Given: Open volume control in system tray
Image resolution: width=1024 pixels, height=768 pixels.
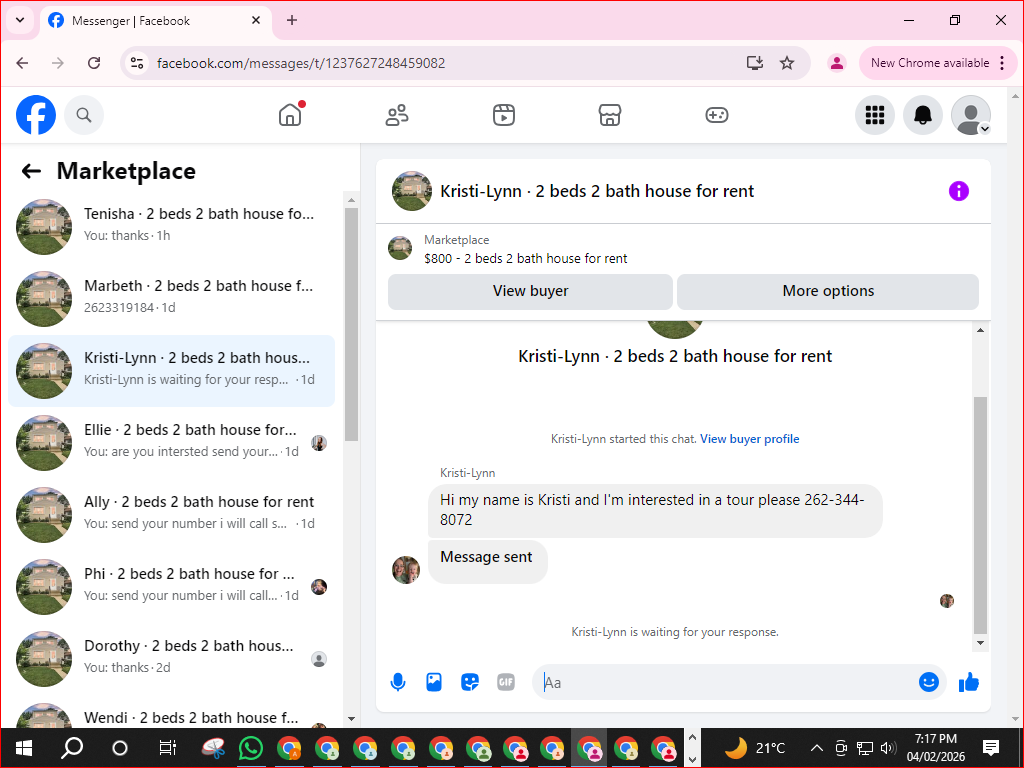Looking at the screenshot, I should pyautogui.click(x=888, y=748).
